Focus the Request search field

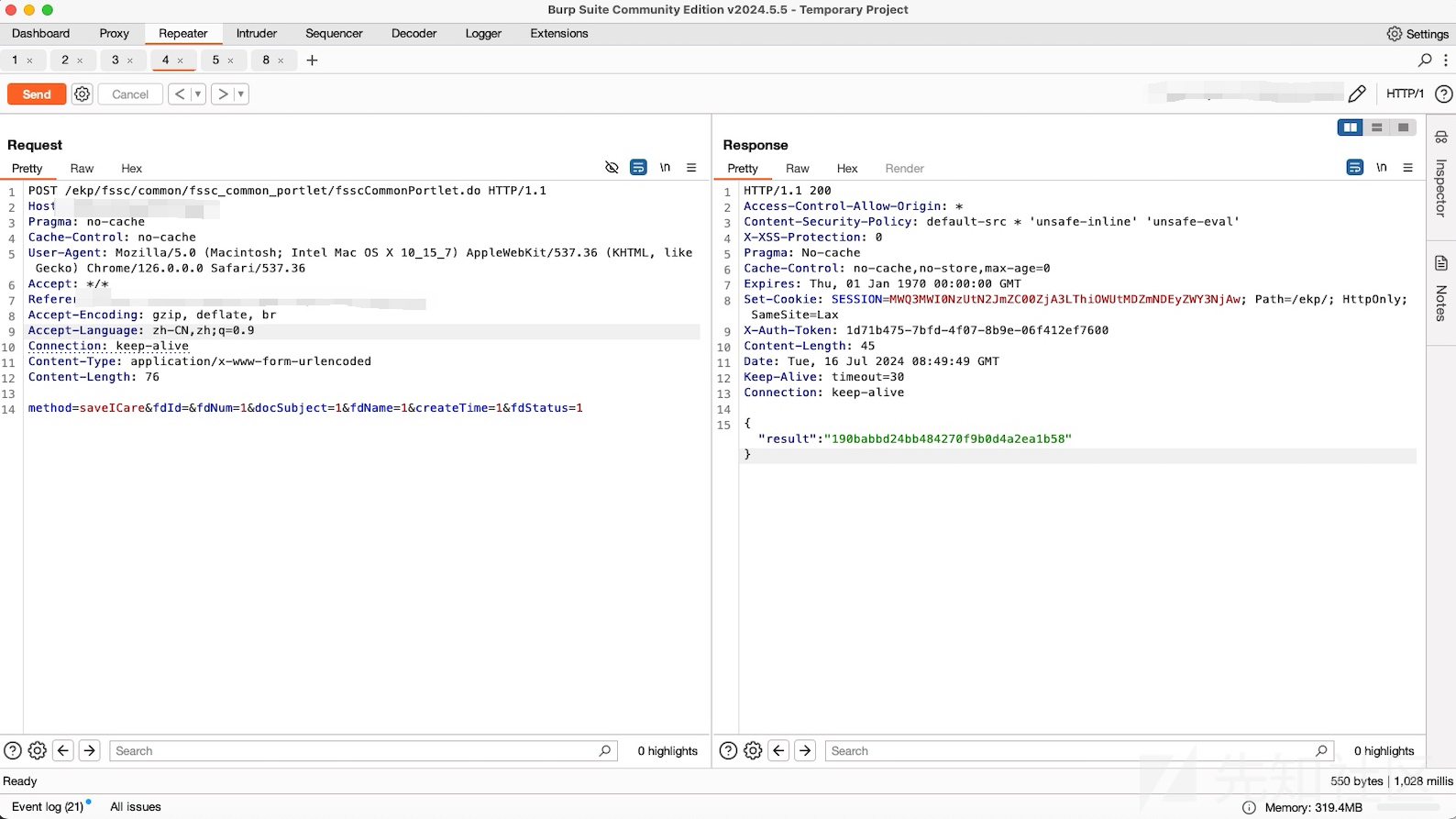tap(363, 750)
